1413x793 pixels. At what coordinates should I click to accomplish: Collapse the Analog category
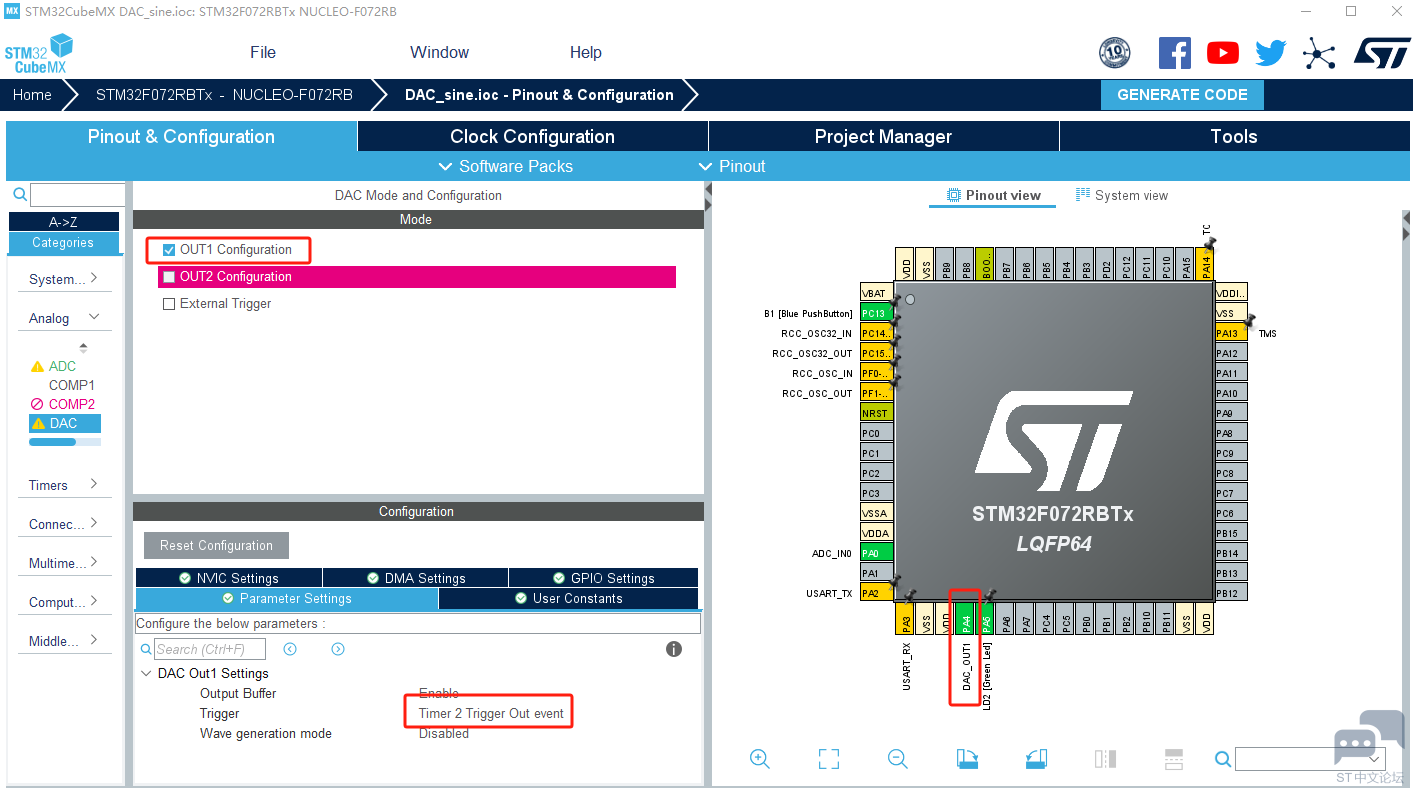pyautogui.click(x=64, y=318)
